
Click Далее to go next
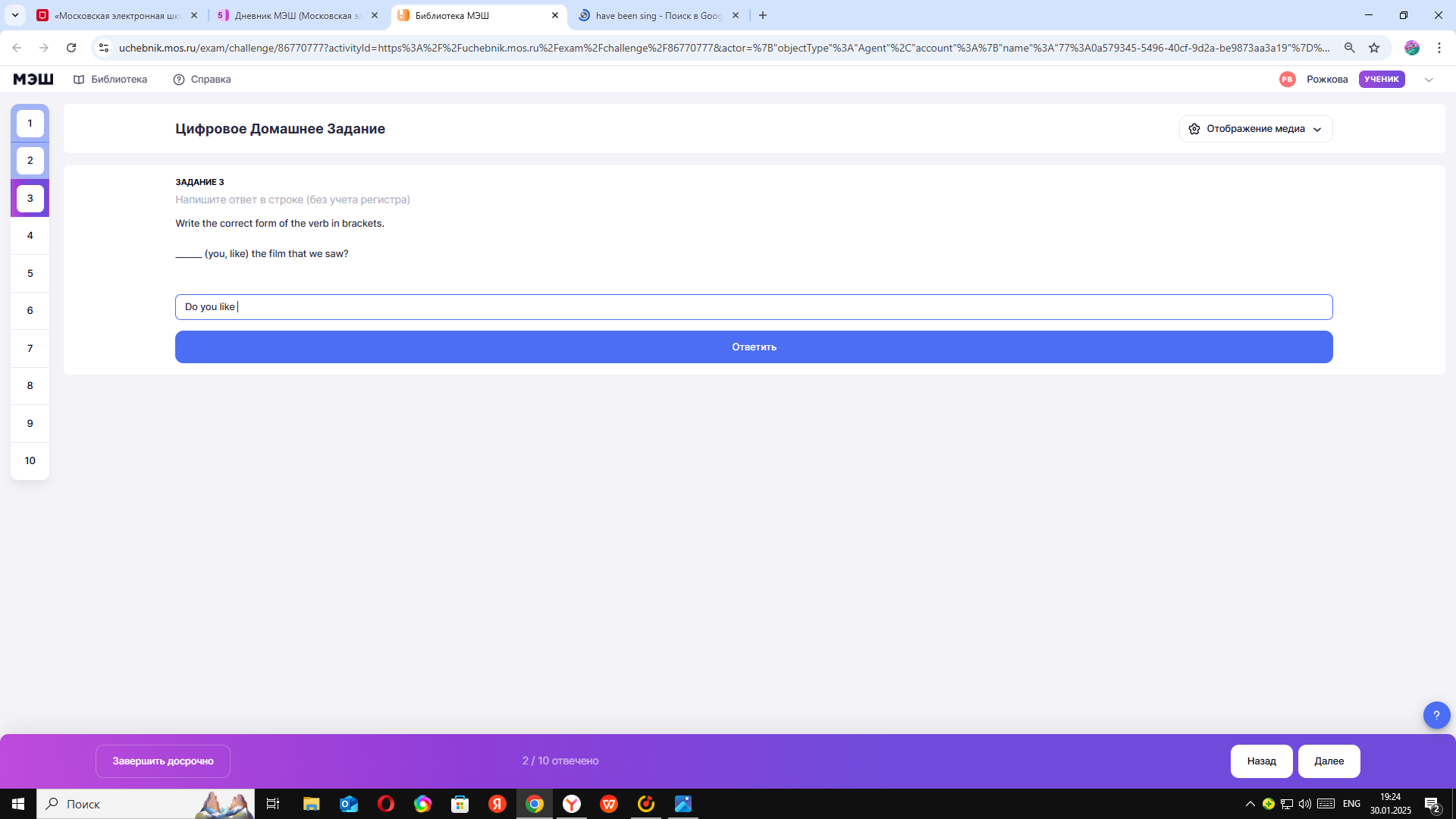pos(1329,761)
